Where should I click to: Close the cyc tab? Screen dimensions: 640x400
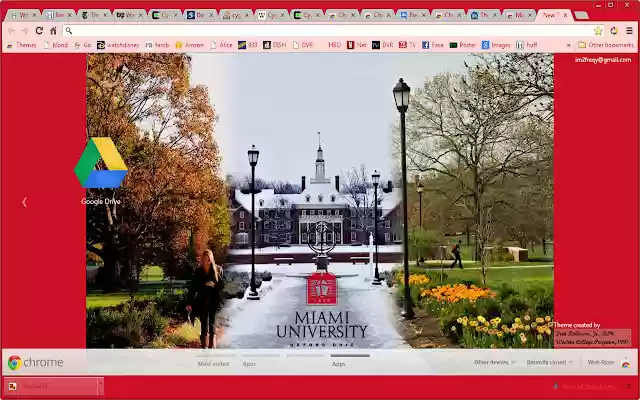coord(247,15)
